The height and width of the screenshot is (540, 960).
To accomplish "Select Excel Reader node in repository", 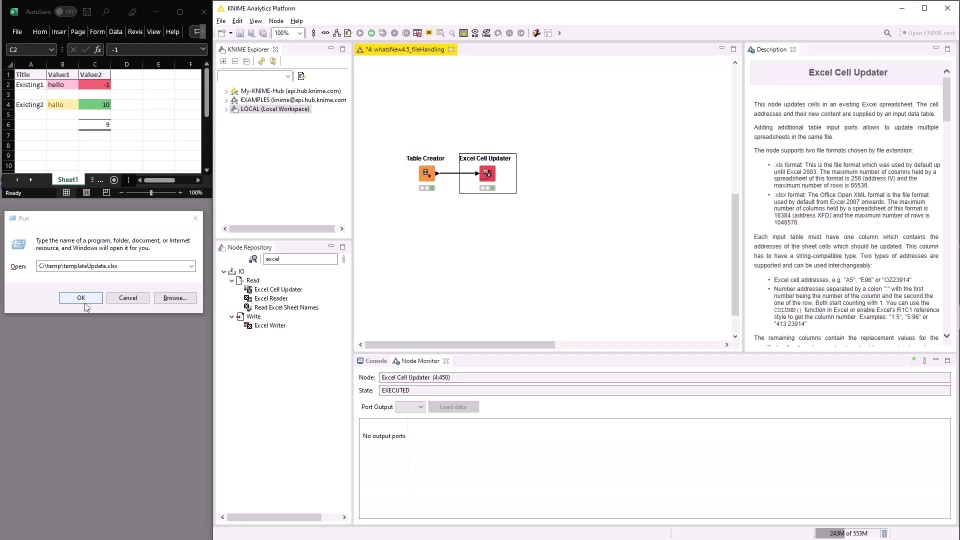I will (x=271, y=299).
